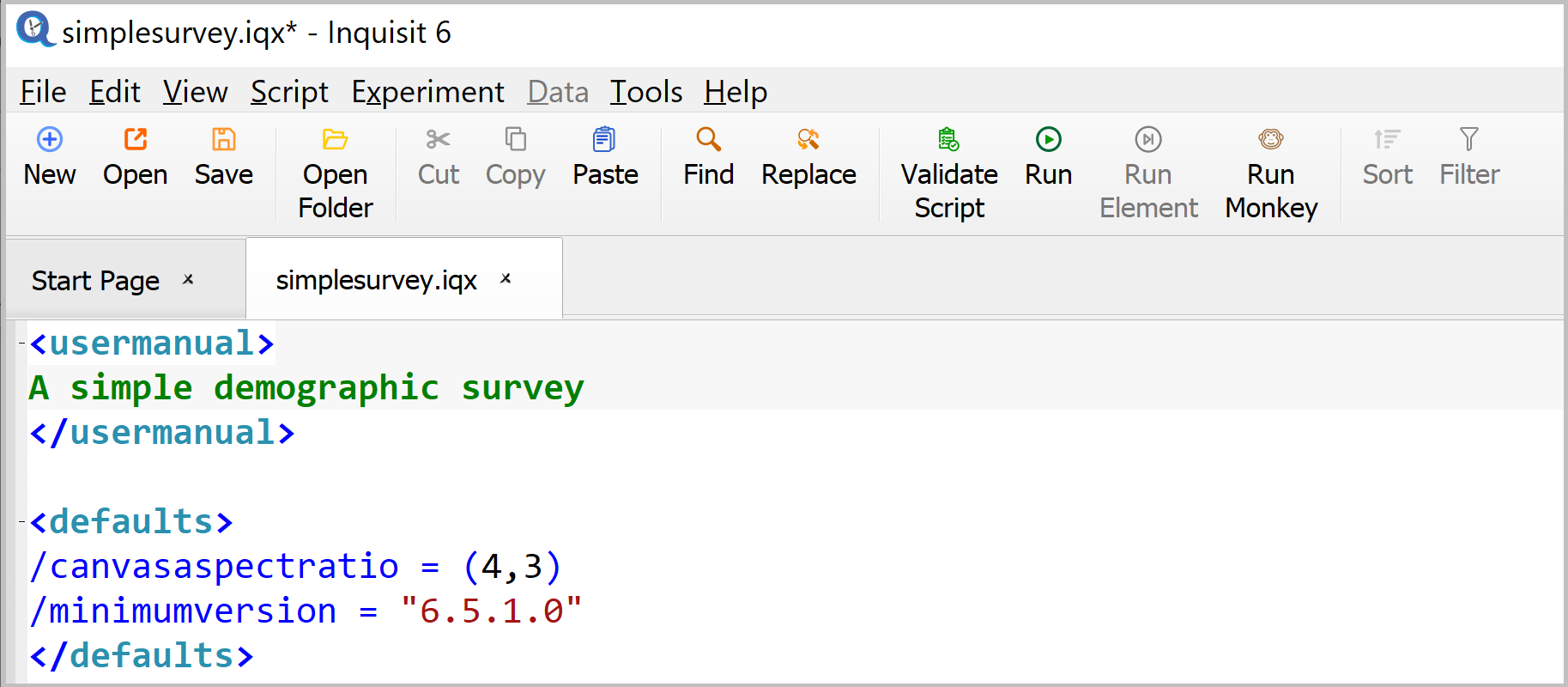Click the closing </defaults> tag
The height and width of the screenshot is (687, 1568).
(142, 655)
